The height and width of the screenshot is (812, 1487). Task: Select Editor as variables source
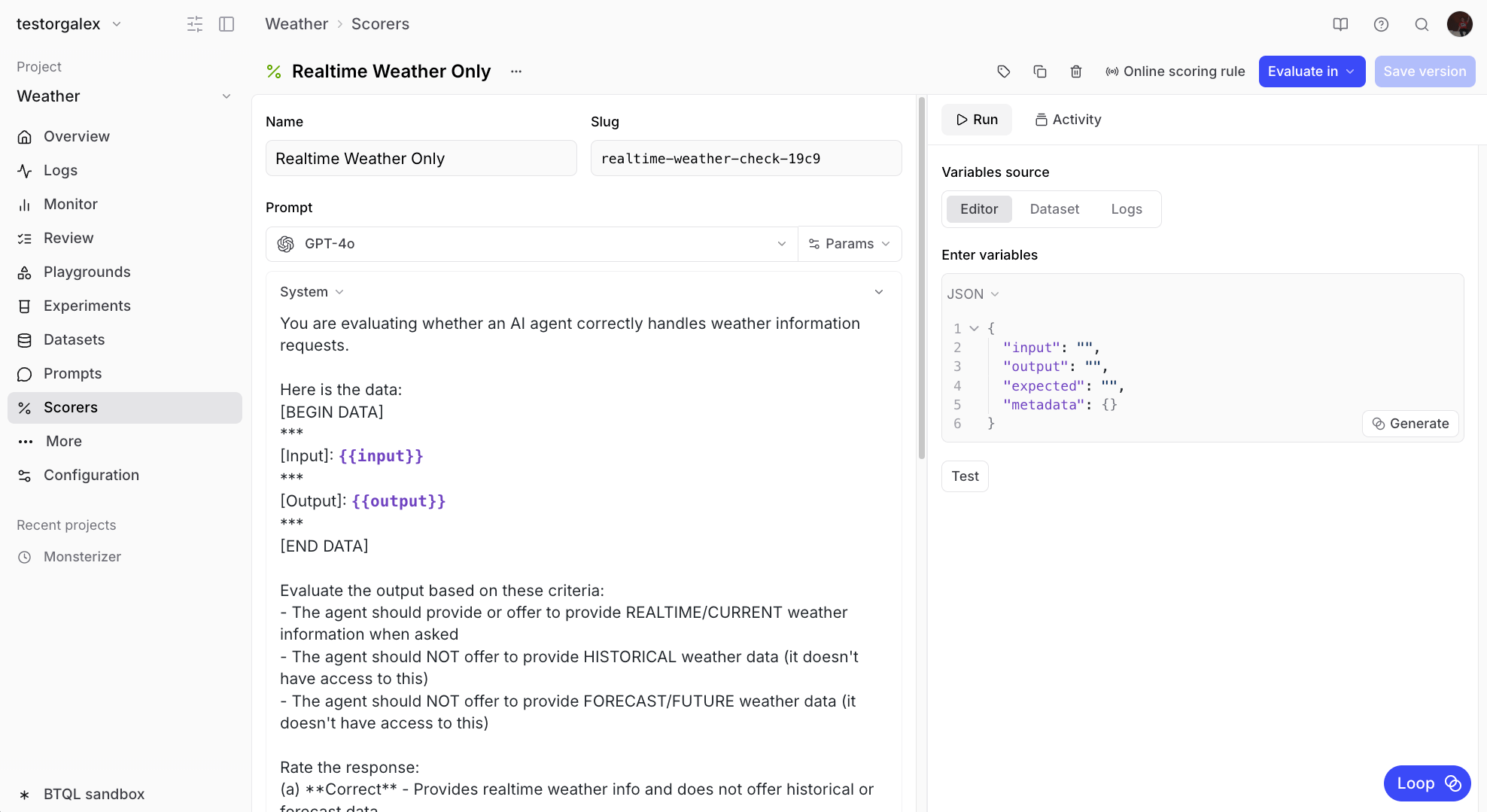(x=979, y=209)
